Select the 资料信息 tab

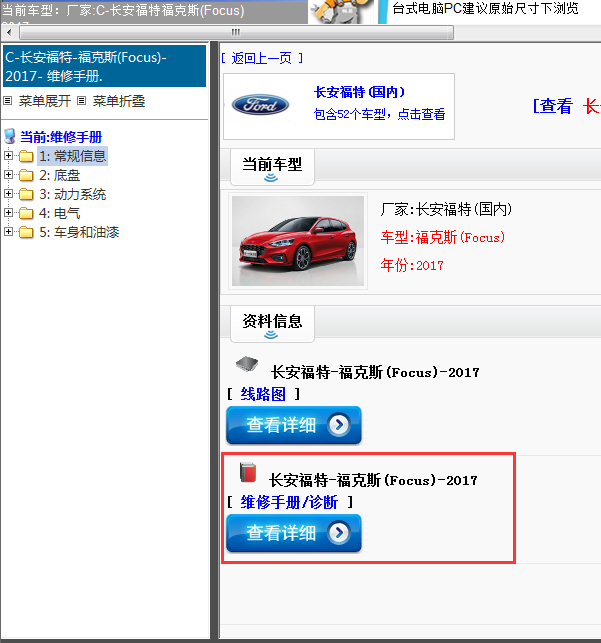(x=272, y=324)
